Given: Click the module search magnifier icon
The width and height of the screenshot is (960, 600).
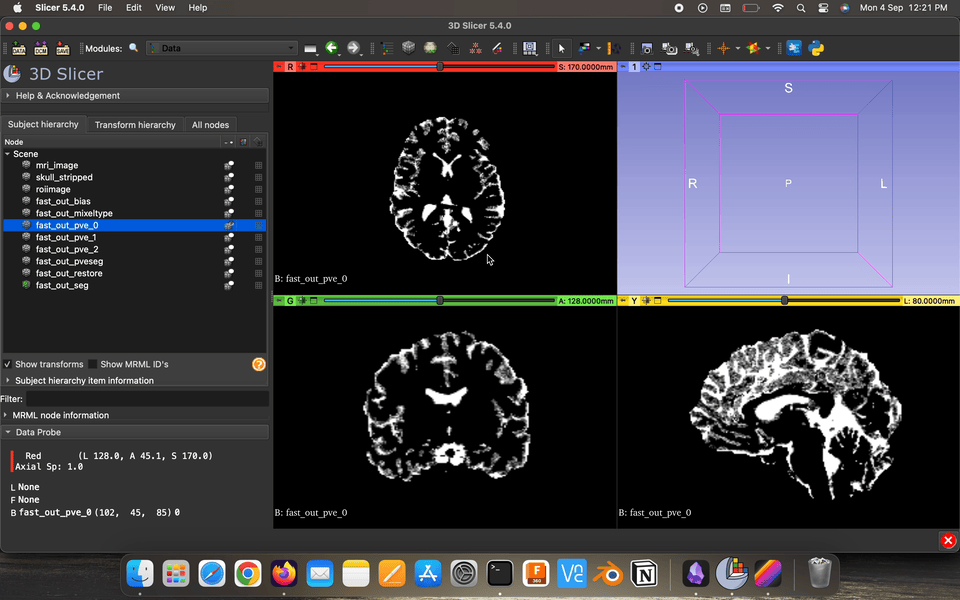Looking at the screenshot, I should coord(133,48).
